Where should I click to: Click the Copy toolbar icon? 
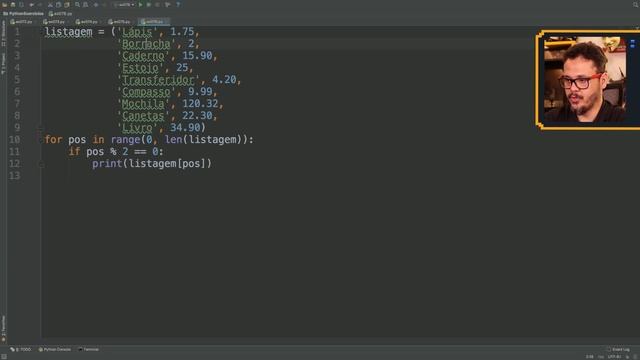(58, 5)
